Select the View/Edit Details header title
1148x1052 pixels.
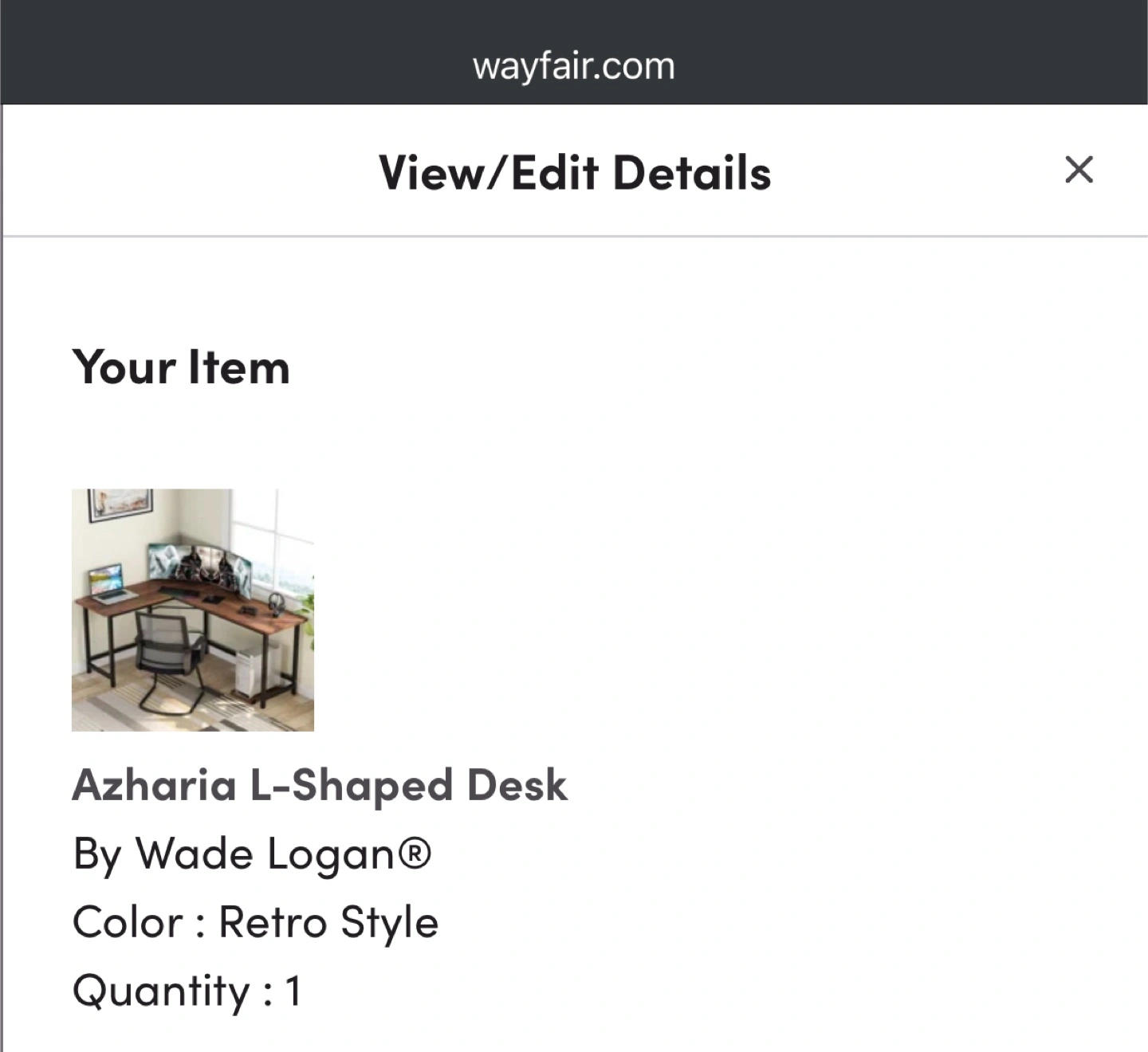point(575,173)
